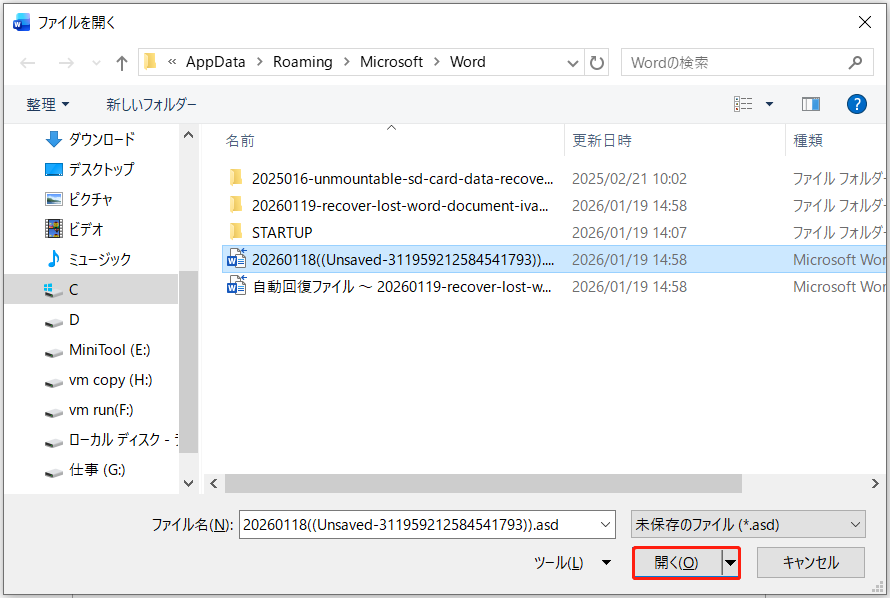Viewport: 890px width, 598px height.
Task: Select Roaming in the breadcrumb path
Action: [x=303, y=62]
